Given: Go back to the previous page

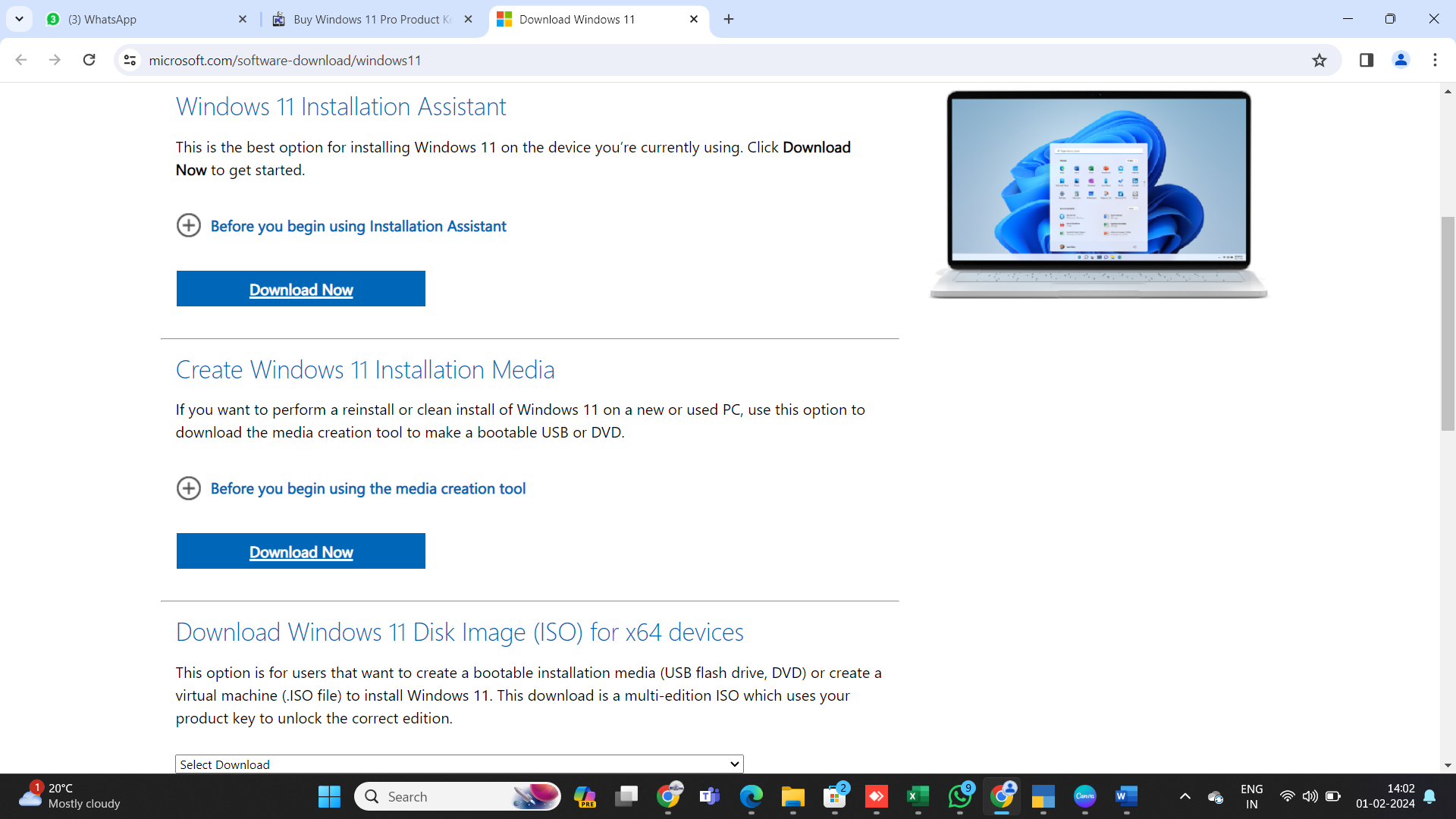Looking at the screenshot, I should (21, 60).
